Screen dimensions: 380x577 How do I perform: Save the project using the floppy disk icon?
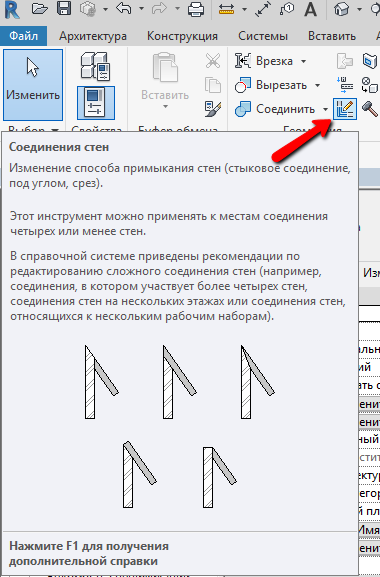[x=64, y=9]
